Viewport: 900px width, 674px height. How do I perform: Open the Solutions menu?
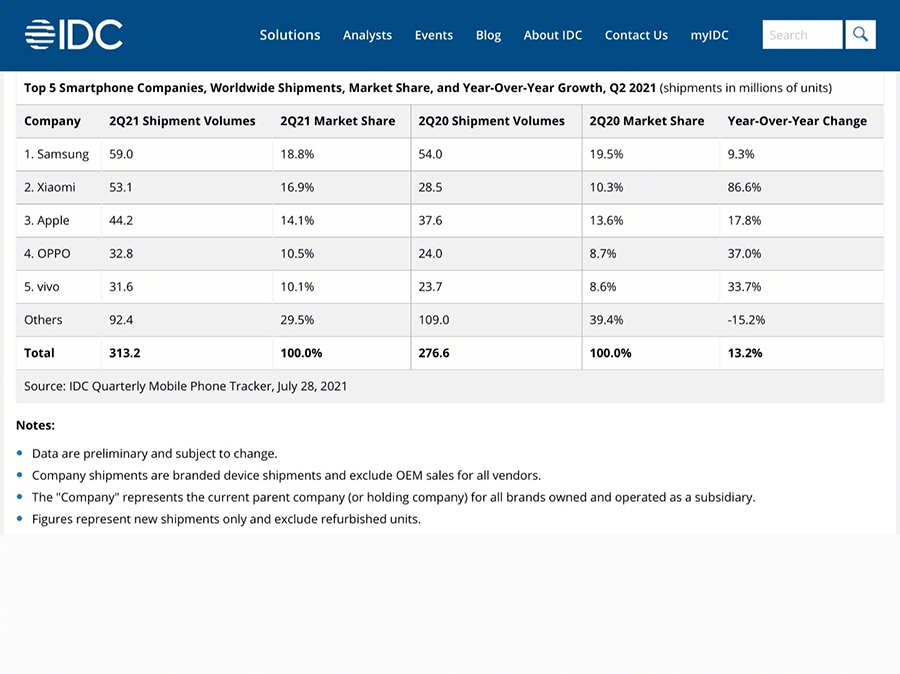(290, 35)
